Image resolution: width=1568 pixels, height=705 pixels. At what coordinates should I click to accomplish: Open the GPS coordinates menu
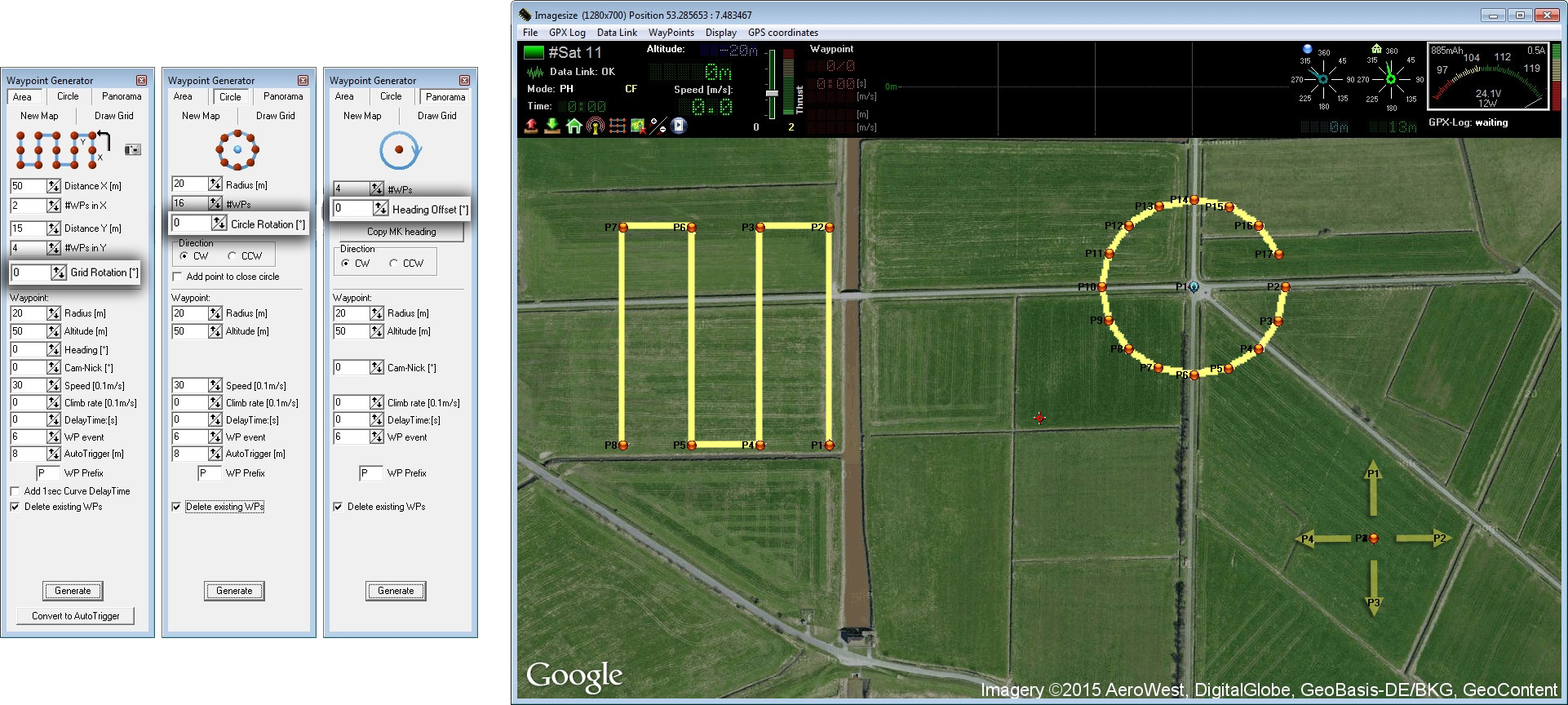782,33
